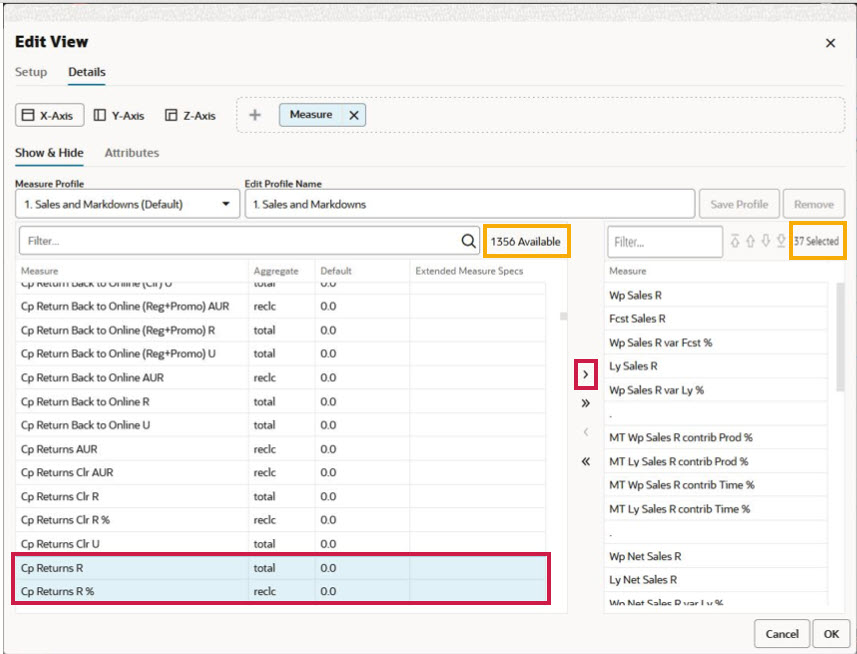857x654 pixels.
Task: Confirm changes with the OK button
Action: 831,633
